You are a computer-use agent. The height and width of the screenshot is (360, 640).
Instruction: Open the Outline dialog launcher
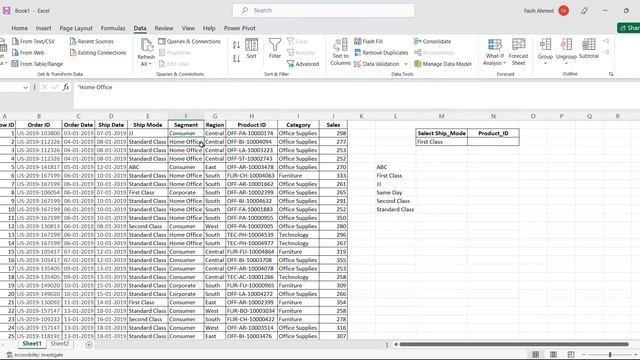[611, 74]
